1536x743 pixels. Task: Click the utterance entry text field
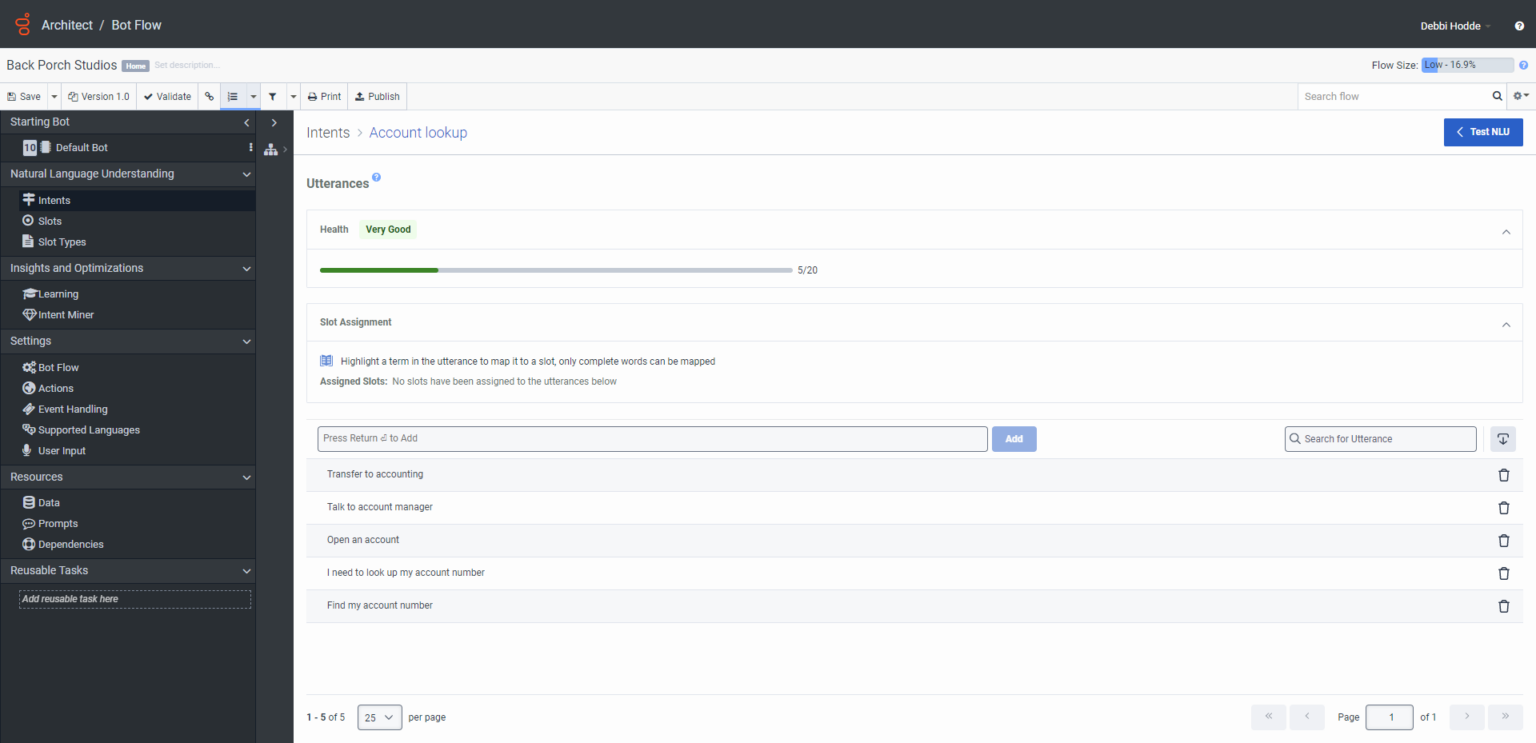(x=652, y=439)
